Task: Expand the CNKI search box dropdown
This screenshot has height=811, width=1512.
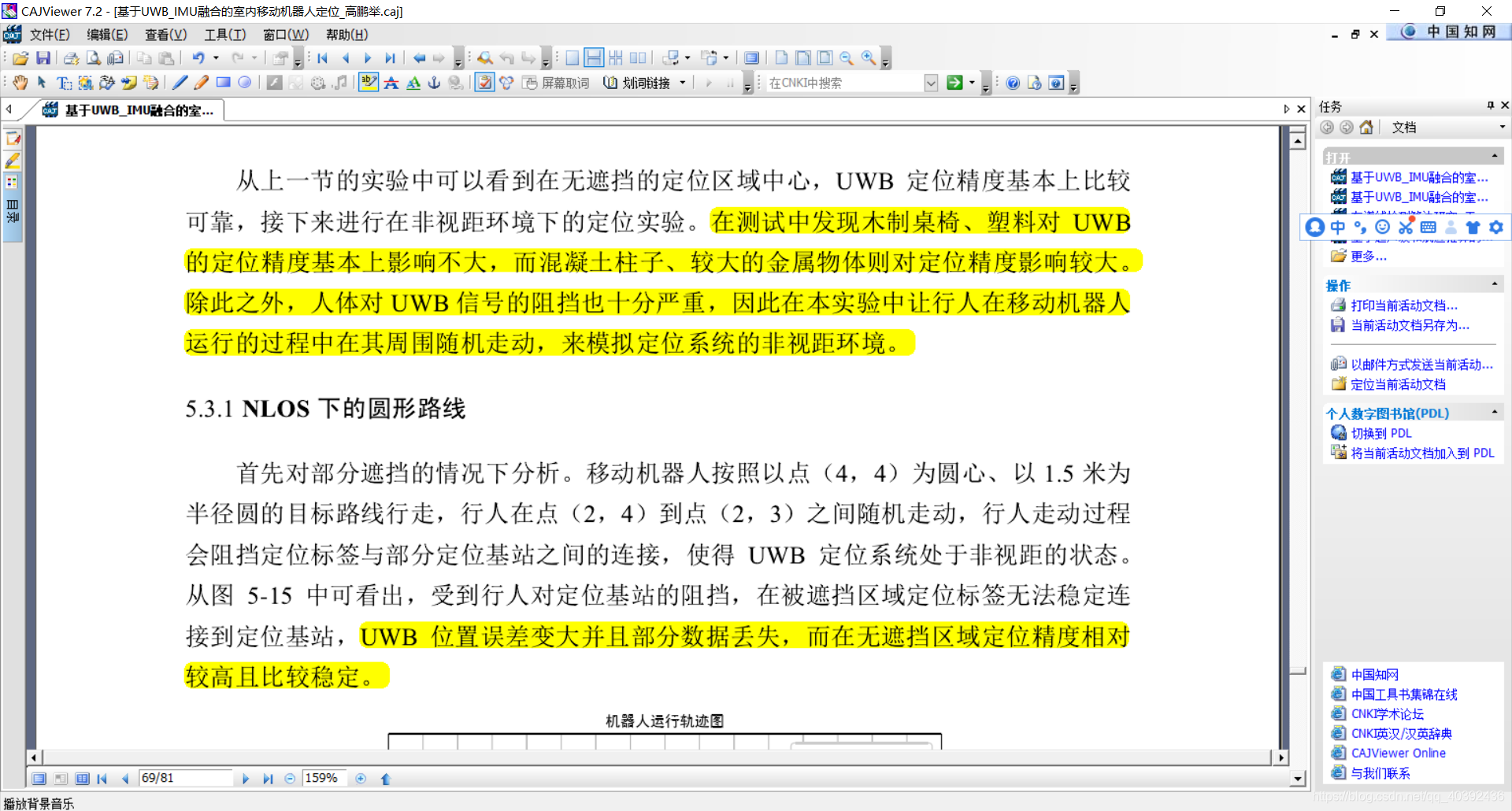Action: point(931,83)
